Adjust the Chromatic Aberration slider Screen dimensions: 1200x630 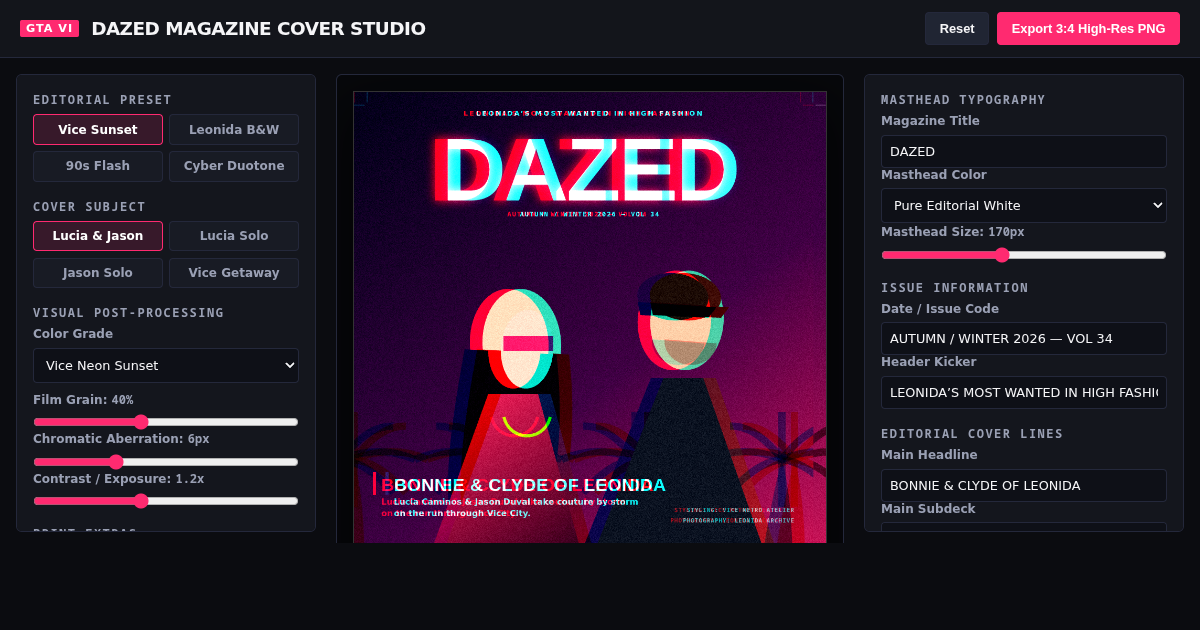point(166,462)
